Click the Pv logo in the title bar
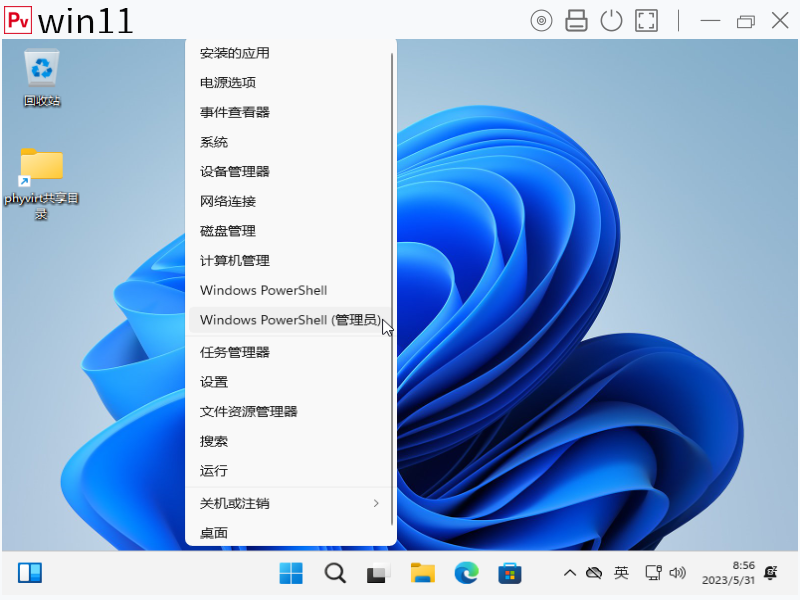Screen dimensions: 800x600 [x=18, y=20]
